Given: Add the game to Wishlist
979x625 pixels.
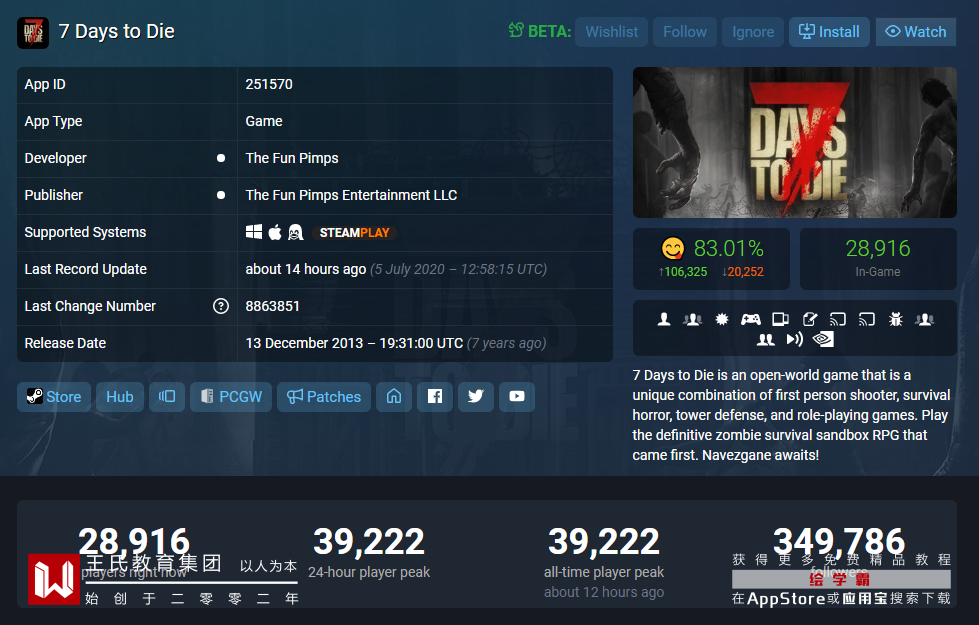Looking at the screenshot, I should tap(611, 32).
